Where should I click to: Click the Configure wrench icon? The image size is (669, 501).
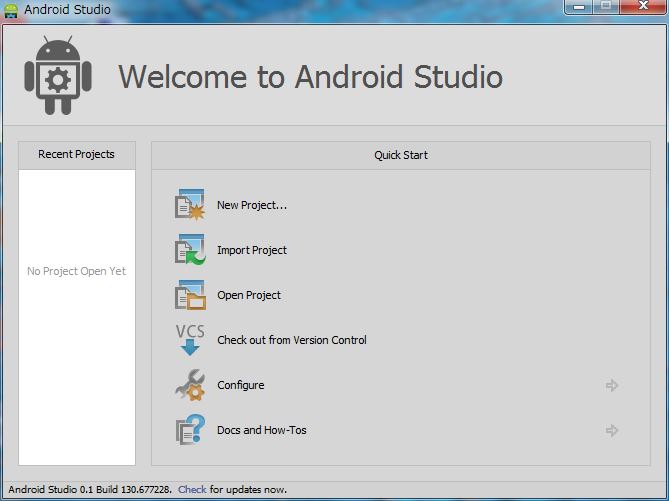coord(190,385)
